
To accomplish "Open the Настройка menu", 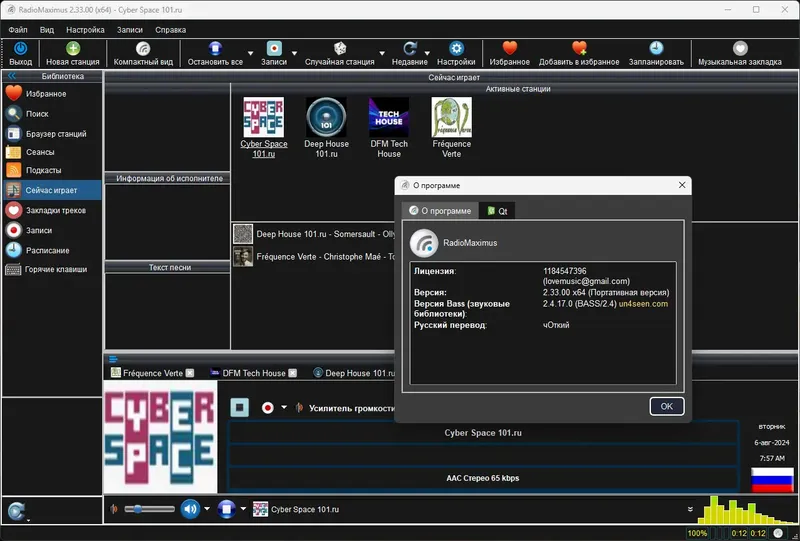I will coord(85,30).
